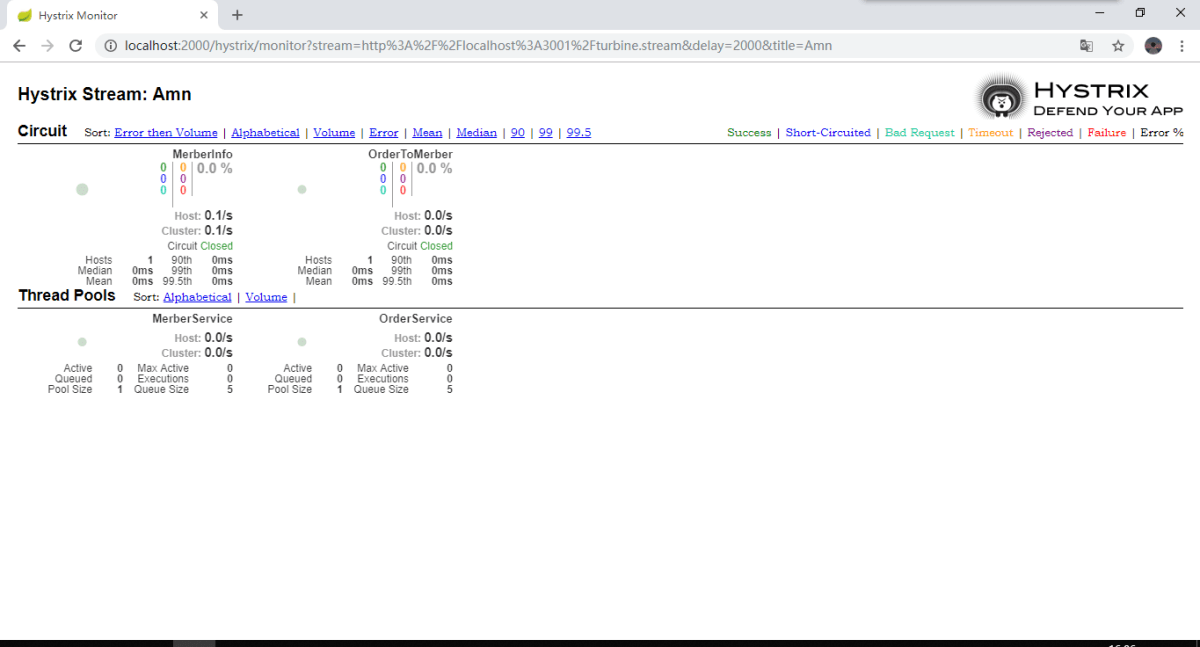Click the OrderService thread pool title
The height and width of the screenshot is (647, 1200).
pos(415,319)
